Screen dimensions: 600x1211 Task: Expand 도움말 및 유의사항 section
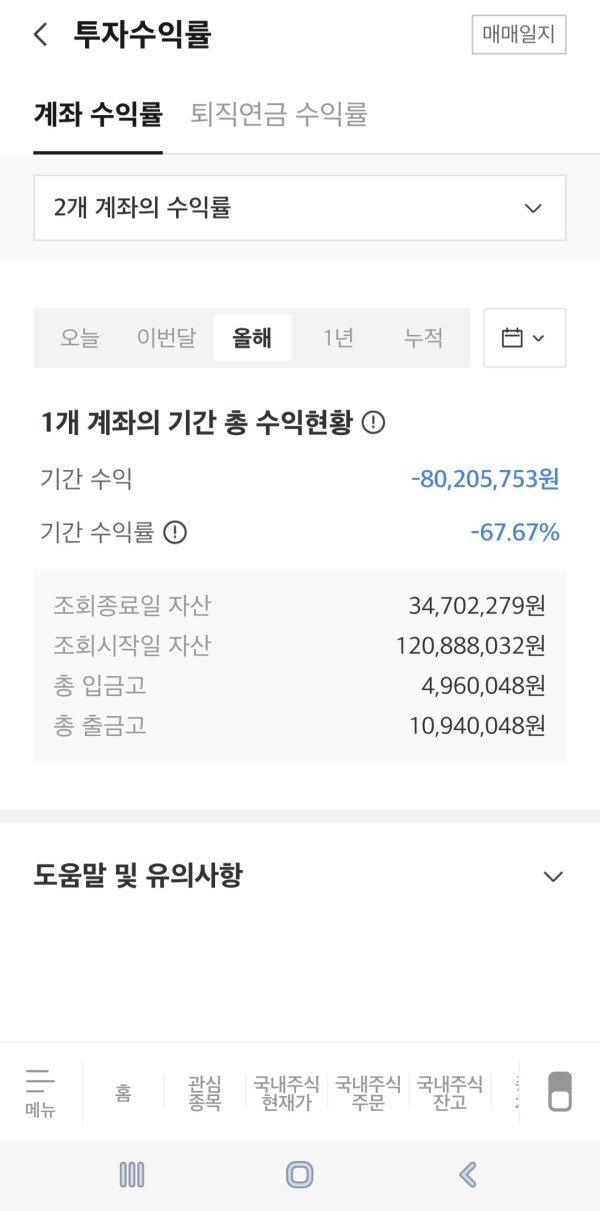(300, 877)
